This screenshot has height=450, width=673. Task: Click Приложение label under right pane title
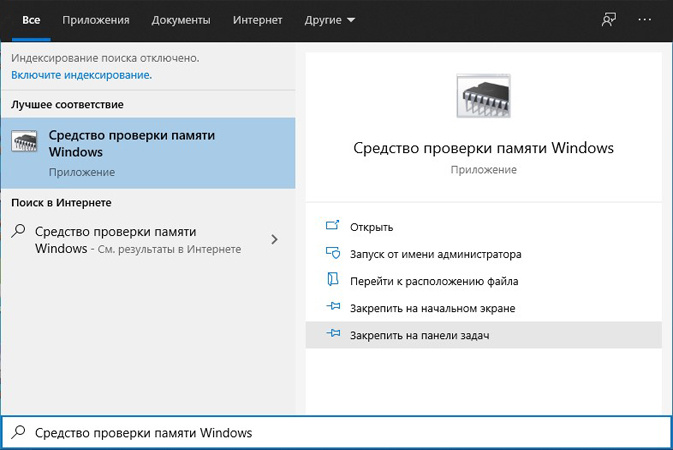(483, 170)
